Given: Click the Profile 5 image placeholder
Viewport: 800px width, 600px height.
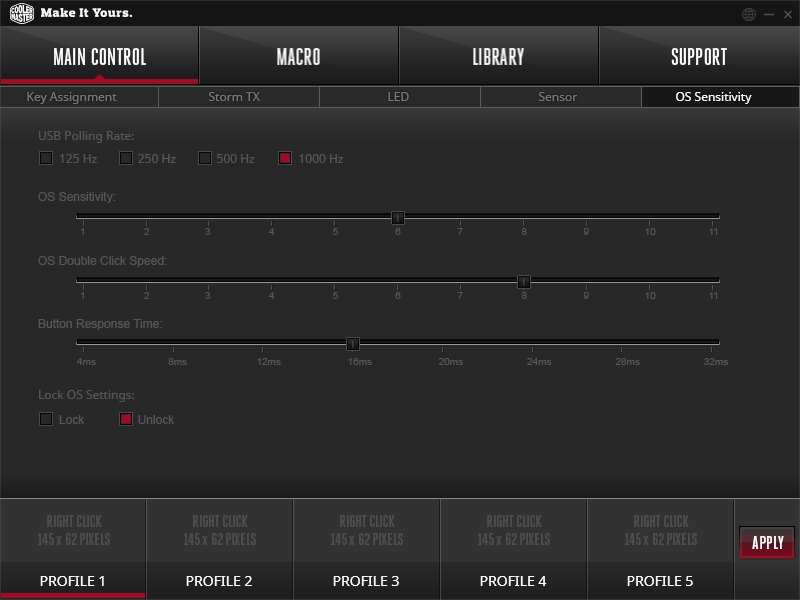Looking at the screenshot, I should pyautogui.click(x=661, y=531).
